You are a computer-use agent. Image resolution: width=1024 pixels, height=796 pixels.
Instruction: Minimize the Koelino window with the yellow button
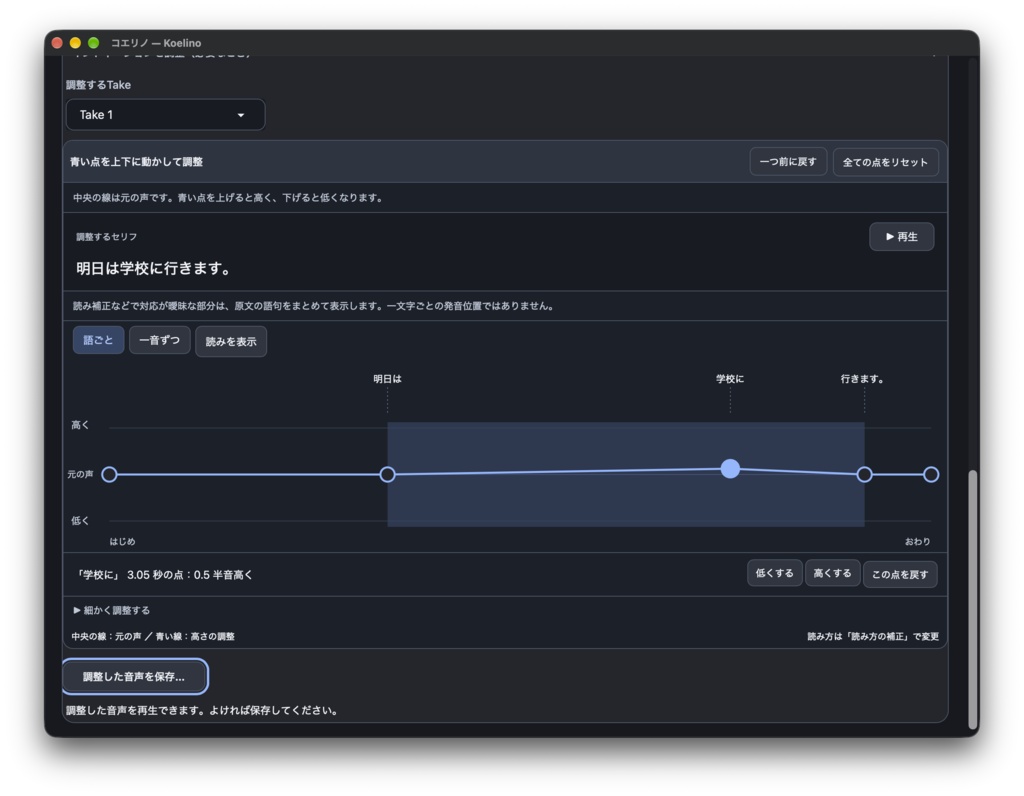point(75,43)
